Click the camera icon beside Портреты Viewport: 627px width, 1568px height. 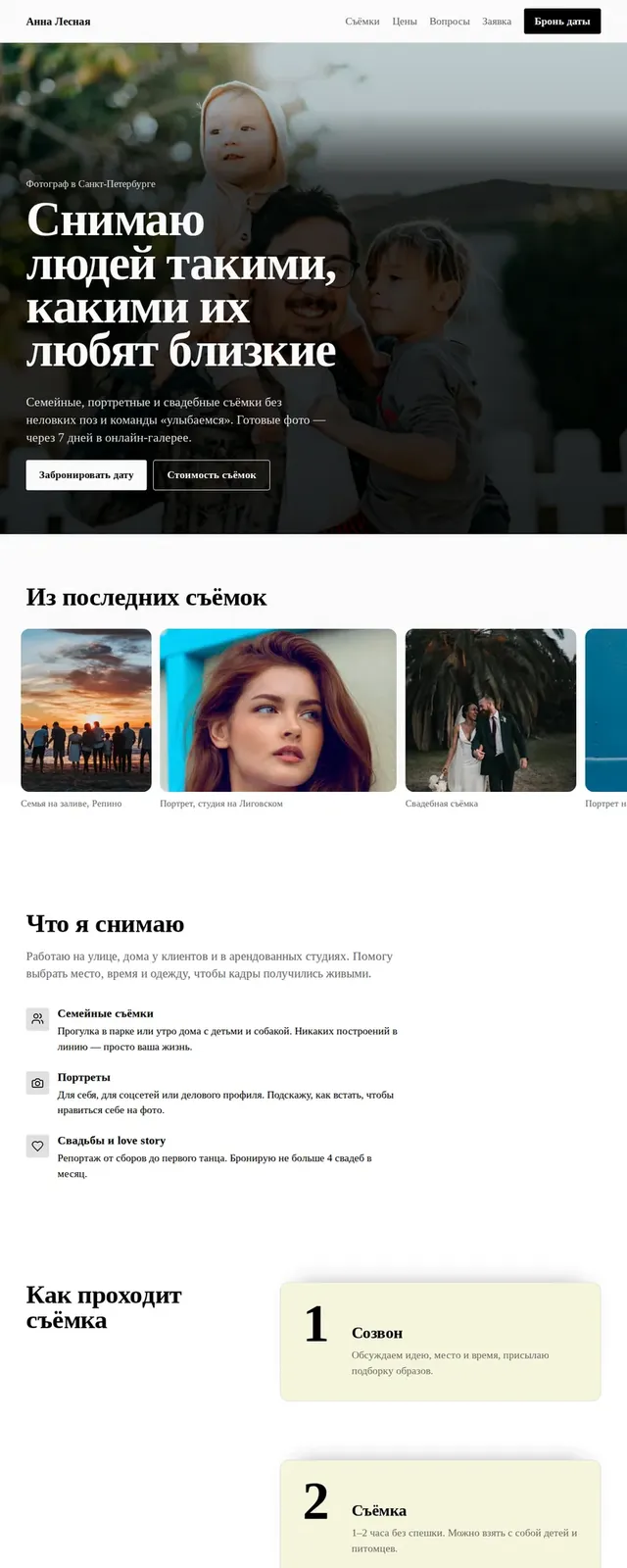pos(37,1083)
